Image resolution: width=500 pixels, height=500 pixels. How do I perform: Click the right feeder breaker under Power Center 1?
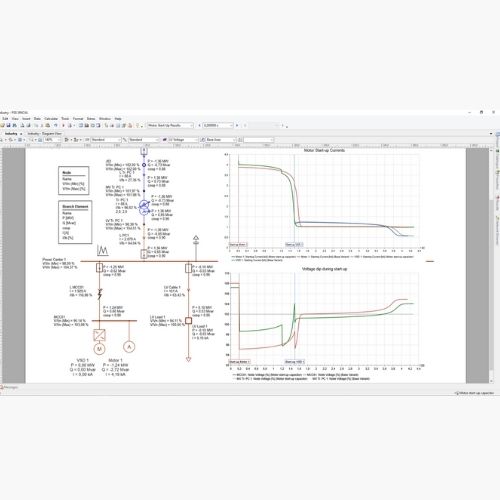(x=188, y=268)
